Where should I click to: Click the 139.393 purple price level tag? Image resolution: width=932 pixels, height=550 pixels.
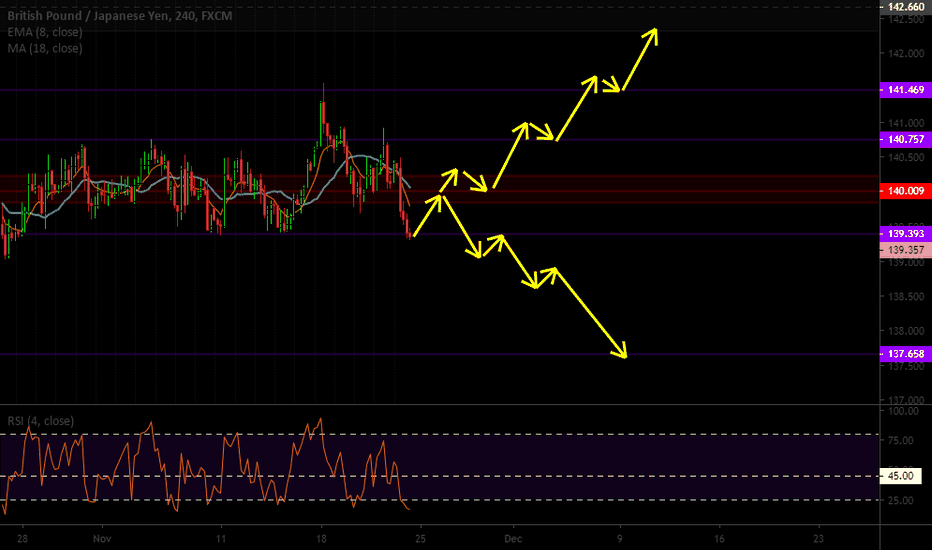click(x=905, y=233)
